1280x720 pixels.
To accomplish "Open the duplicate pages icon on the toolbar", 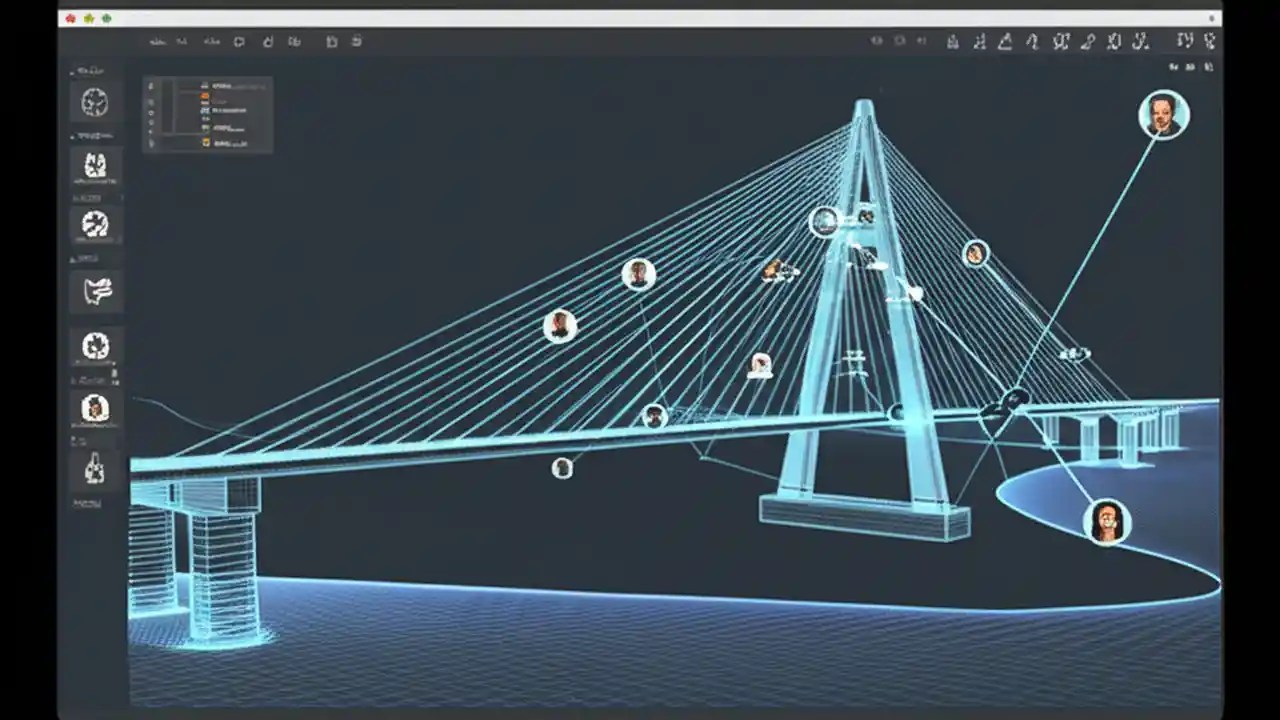I will pos(296,42).
